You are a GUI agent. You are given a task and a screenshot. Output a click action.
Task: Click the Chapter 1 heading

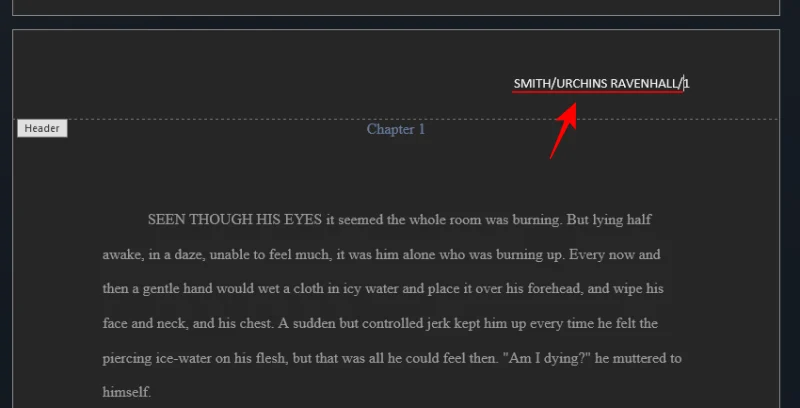click(396, 129)
